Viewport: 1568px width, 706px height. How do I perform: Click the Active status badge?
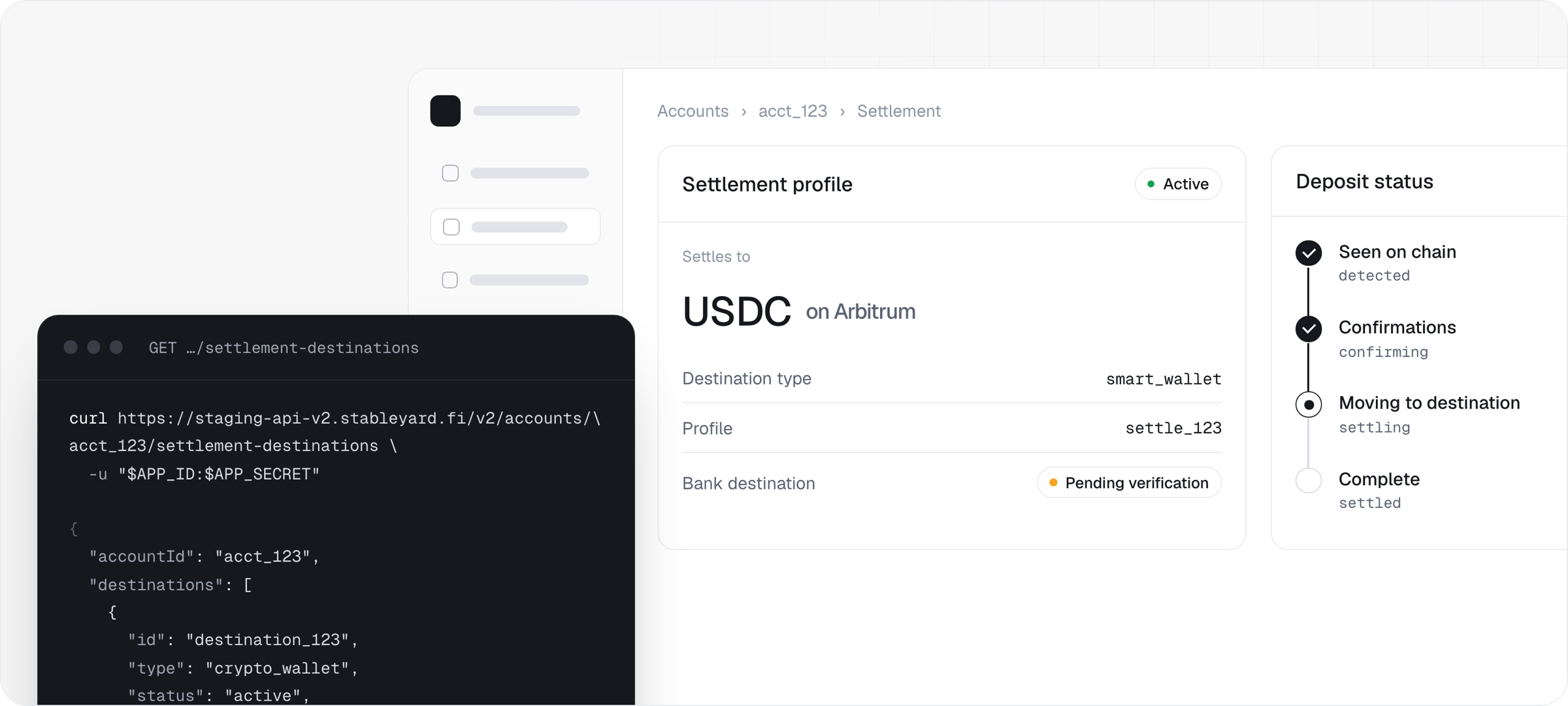[1178, 184]
